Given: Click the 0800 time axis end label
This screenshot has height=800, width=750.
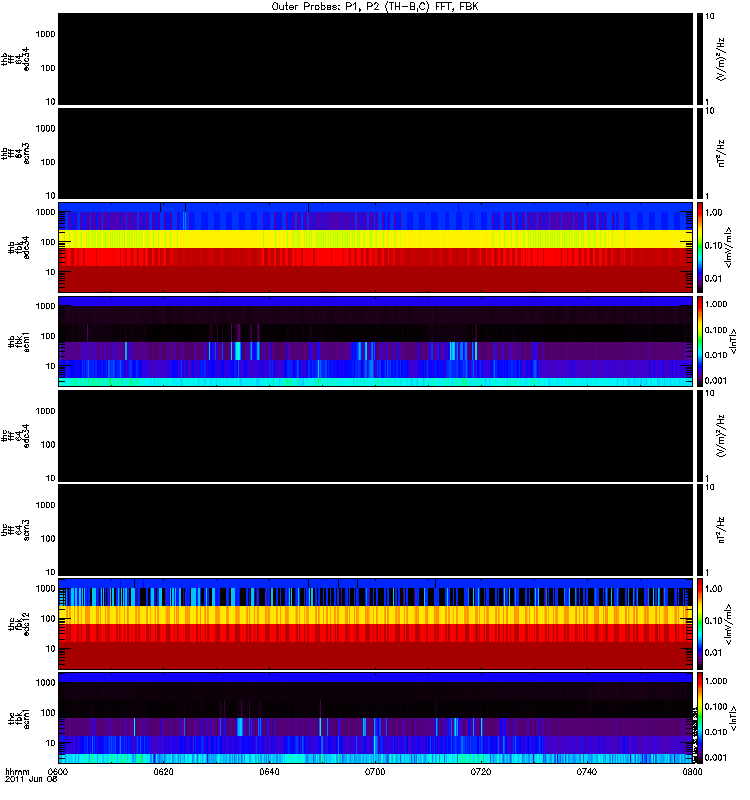Looking at the screenshot, I should (x=692, y=773).
